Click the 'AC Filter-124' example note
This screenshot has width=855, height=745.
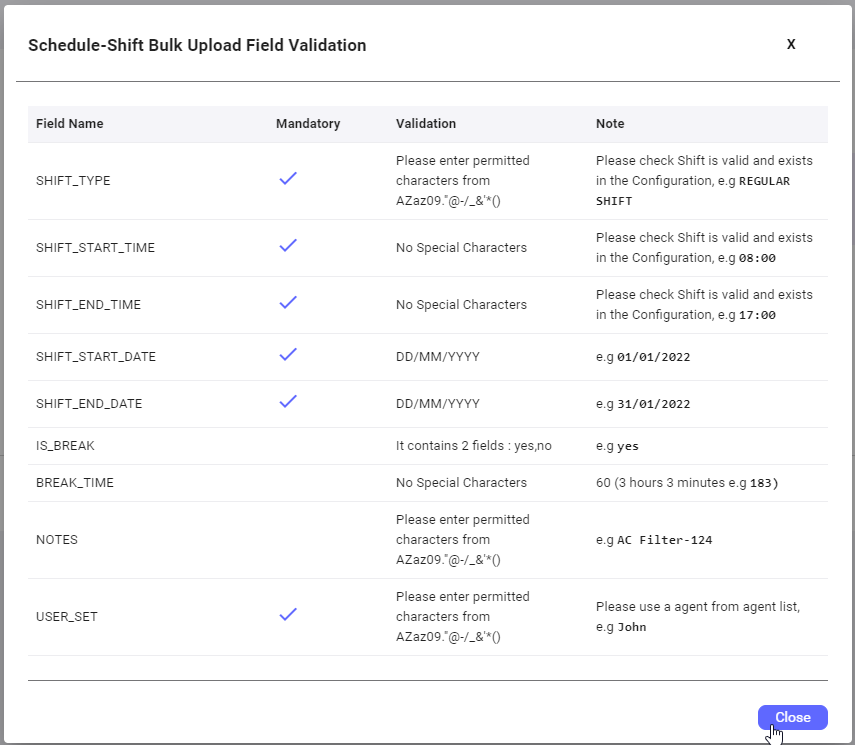[654, 539]
